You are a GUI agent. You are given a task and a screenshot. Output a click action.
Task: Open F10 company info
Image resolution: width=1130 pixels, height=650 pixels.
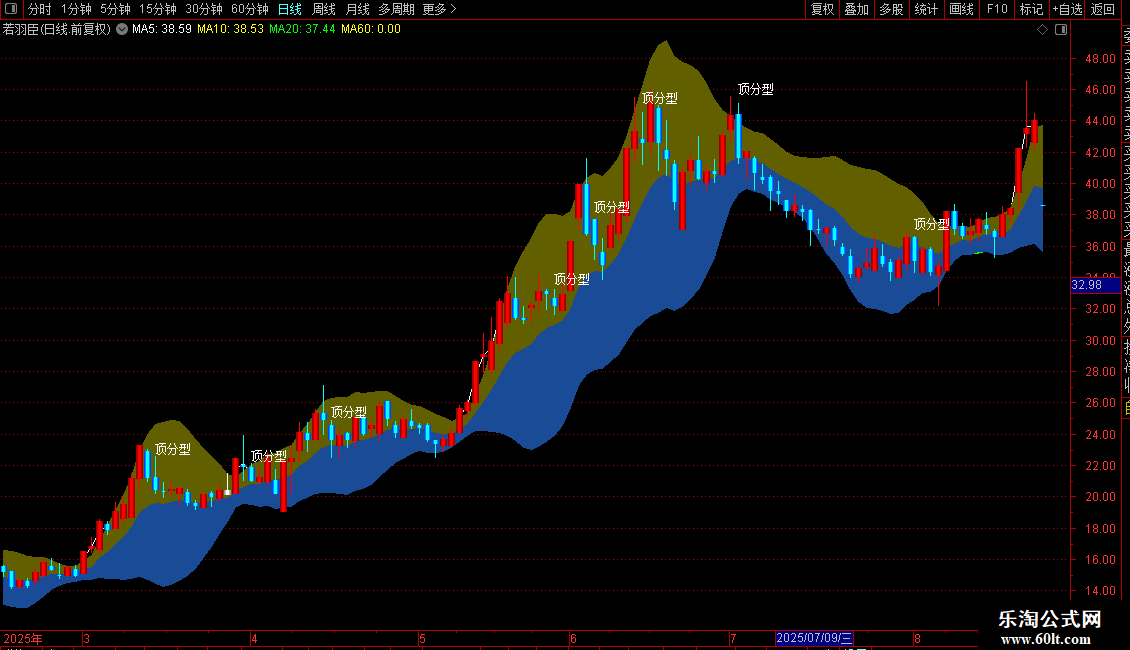point(997,9)
